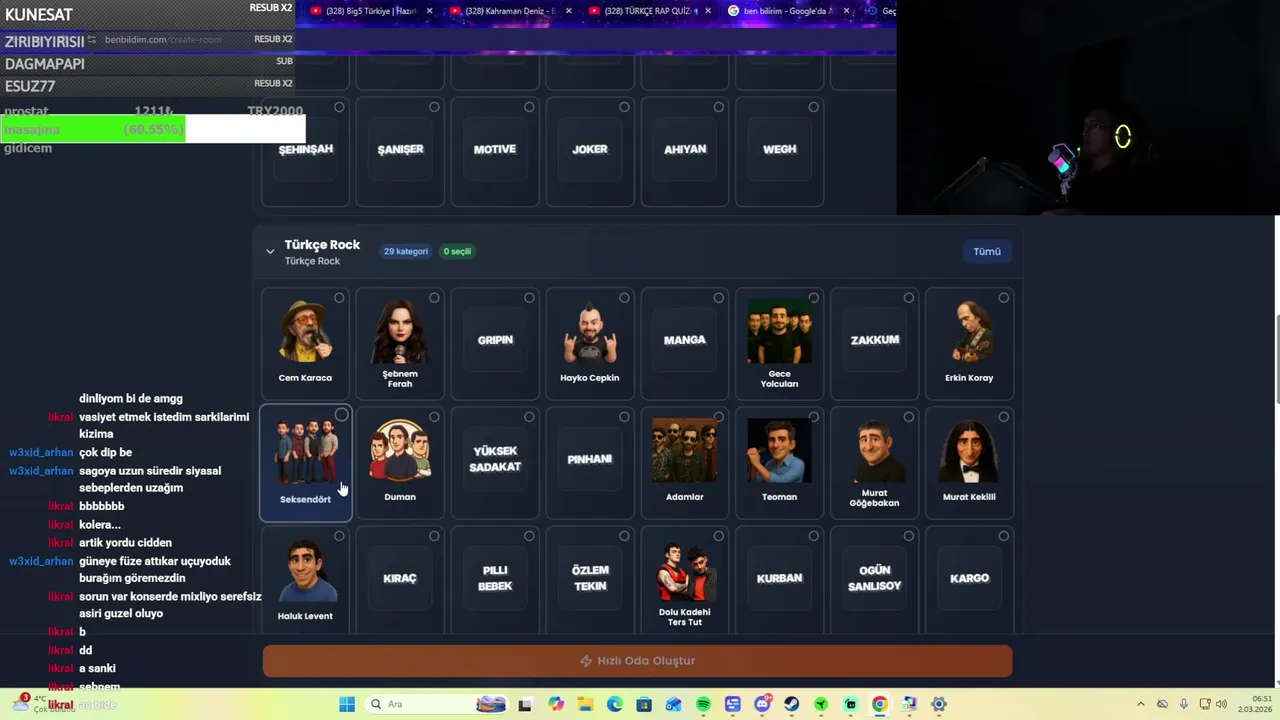
Task: Select the Haluk Levent card
Action: pyautogui.click(x=305, y=578)
